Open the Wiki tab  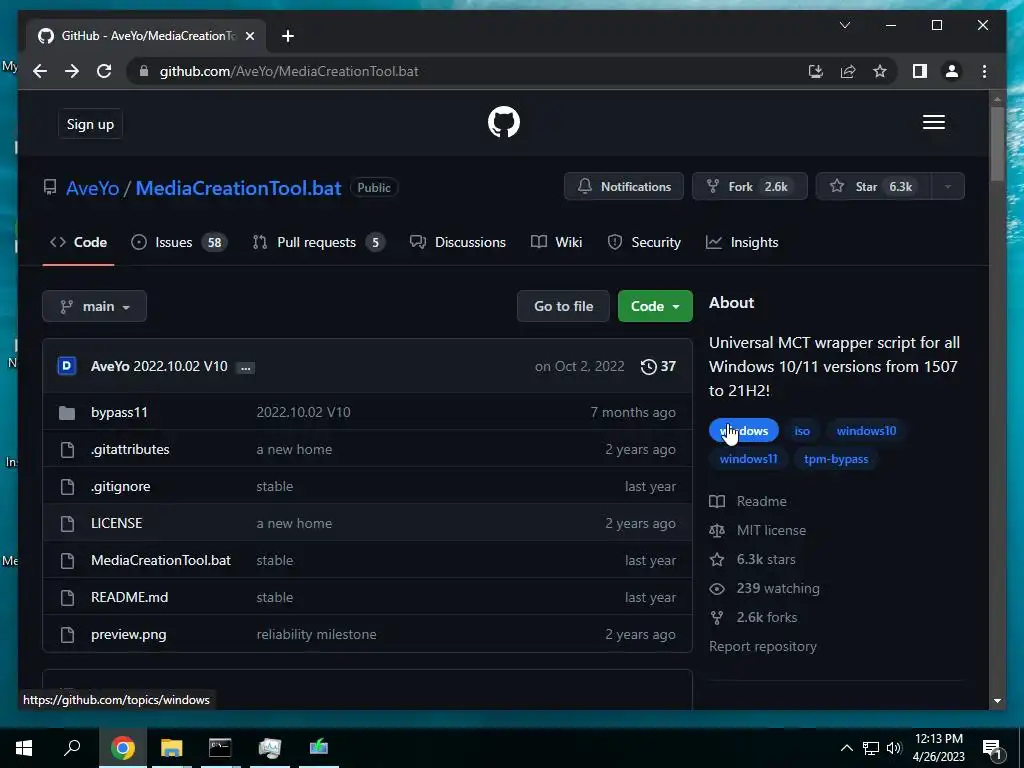(x=556, y=242)
